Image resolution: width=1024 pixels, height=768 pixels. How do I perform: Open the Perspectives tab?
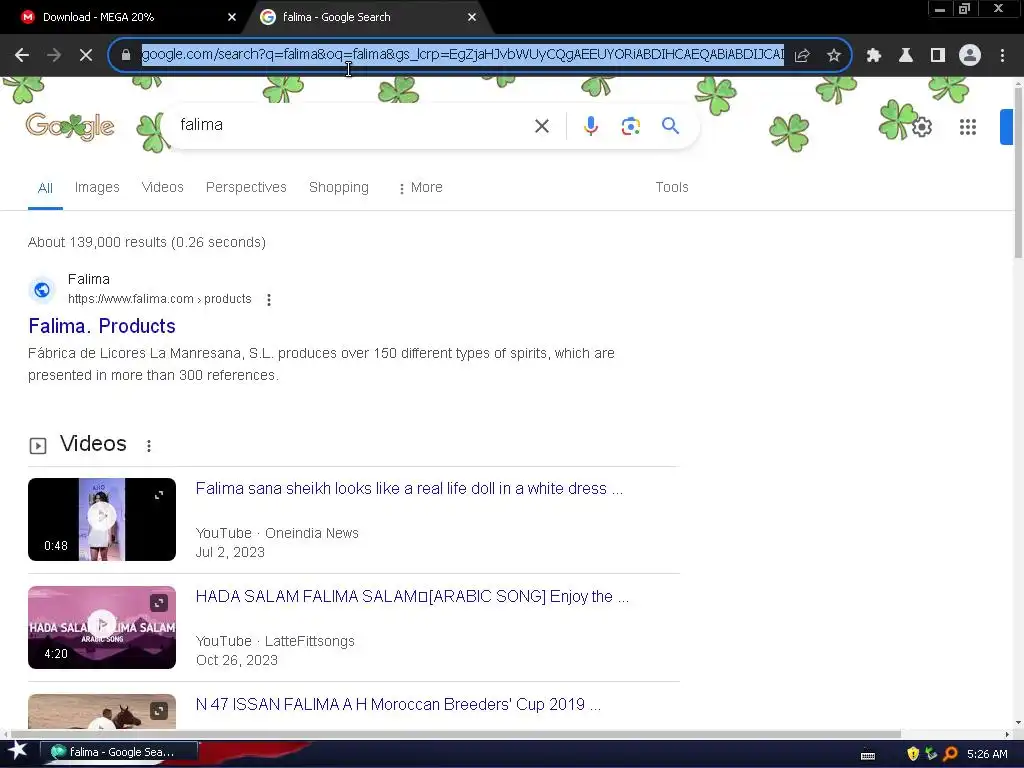point(246,187)
